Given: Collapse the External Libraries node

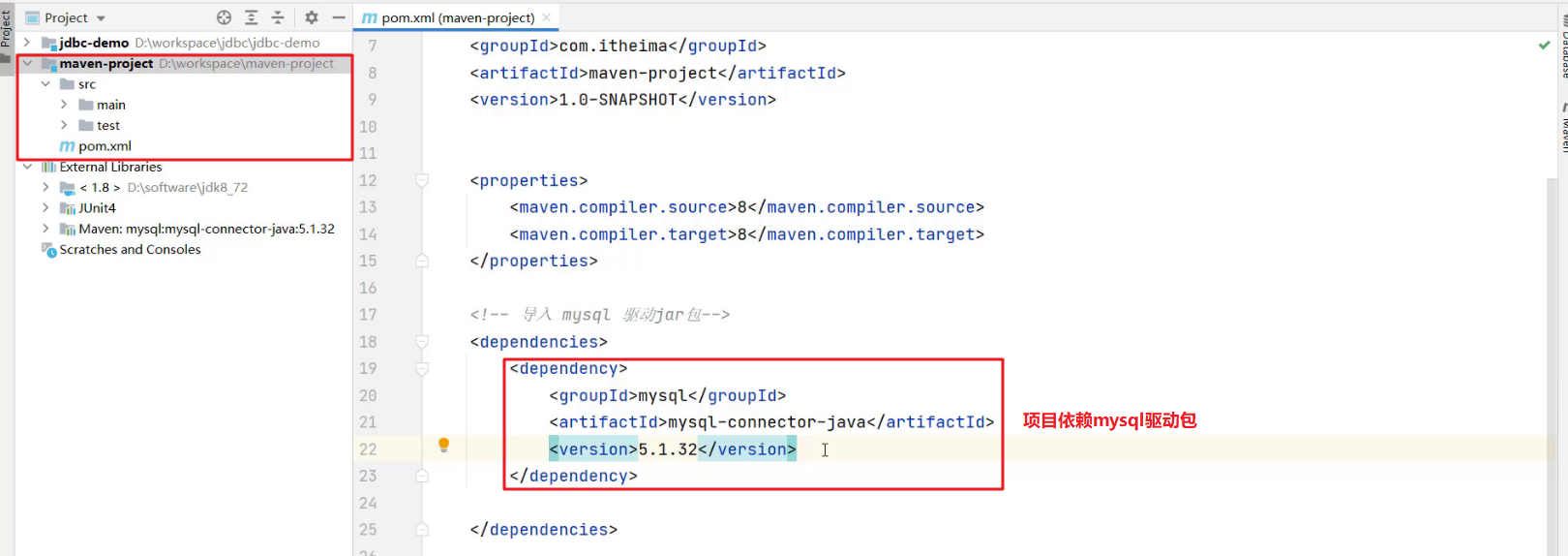Looking at the screenshot, I should (27, 167).
